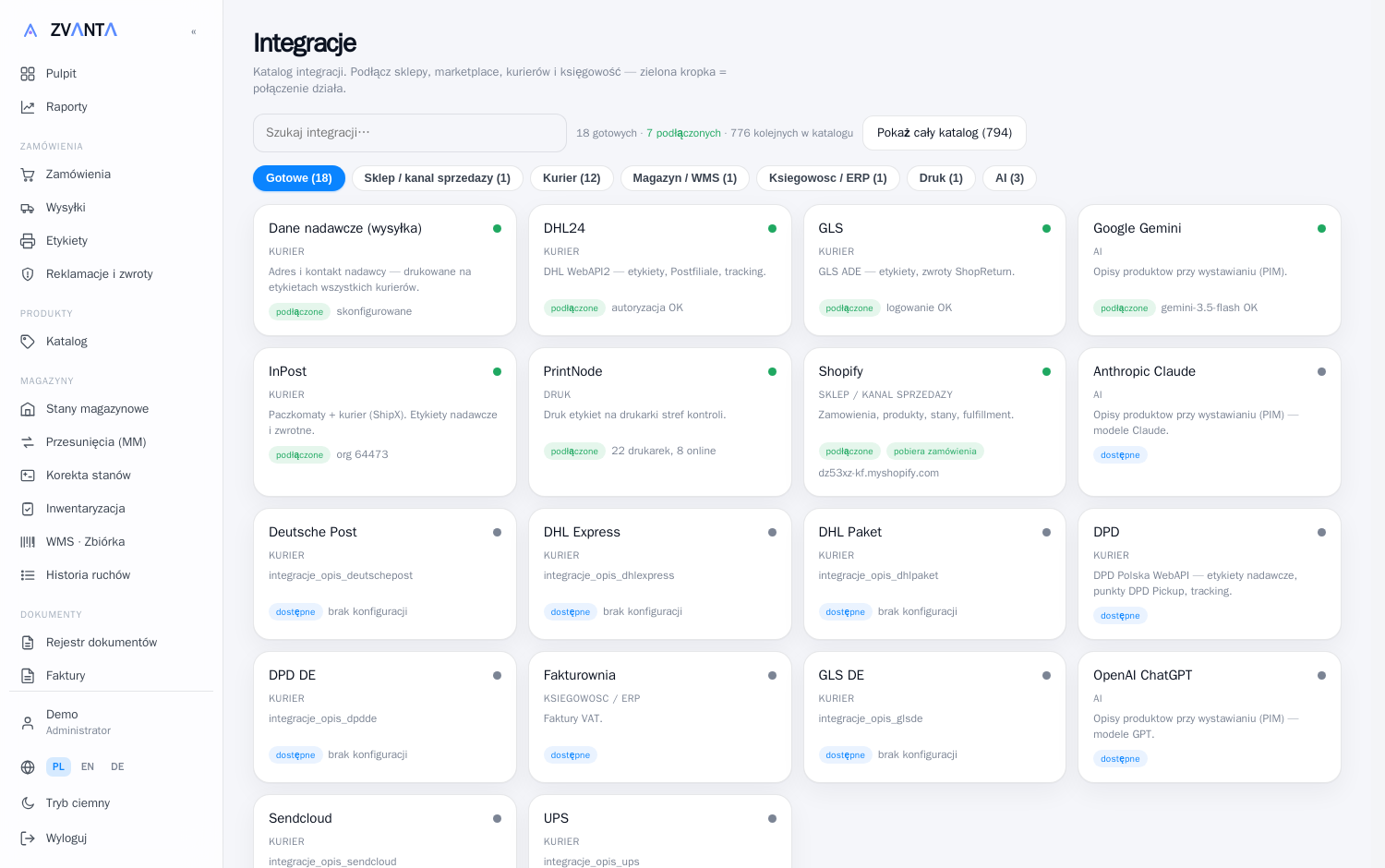Filter by Kurier (12)
The width and height of the screenshot is (1385, 868).
coord(572,178)
